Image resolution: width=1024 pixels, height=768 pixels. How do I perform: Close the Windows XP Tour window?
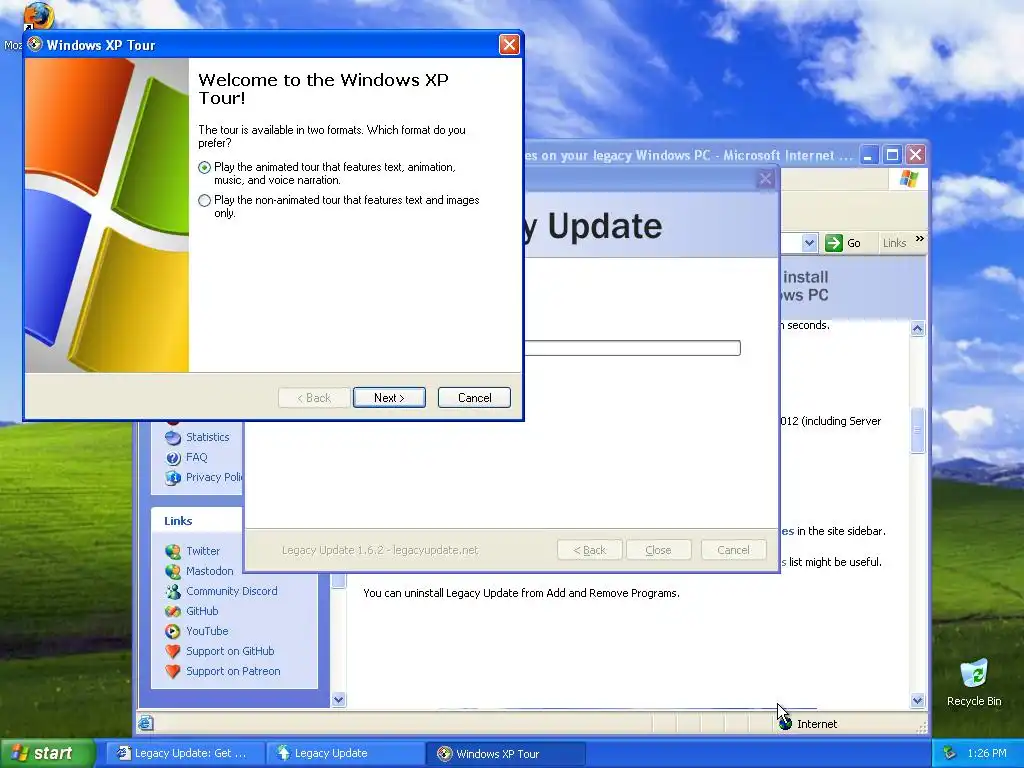coord(509,44)
